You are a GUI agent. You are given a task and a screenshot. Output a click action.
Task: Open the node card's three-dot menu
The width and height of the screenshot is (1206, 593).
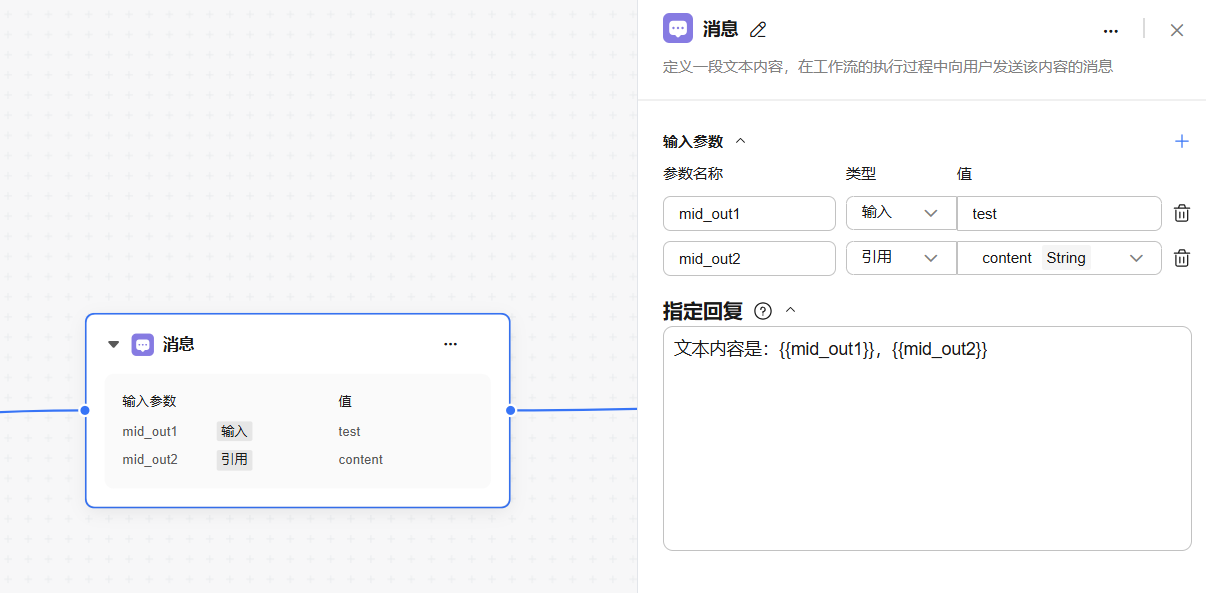[x=450, y=344]
